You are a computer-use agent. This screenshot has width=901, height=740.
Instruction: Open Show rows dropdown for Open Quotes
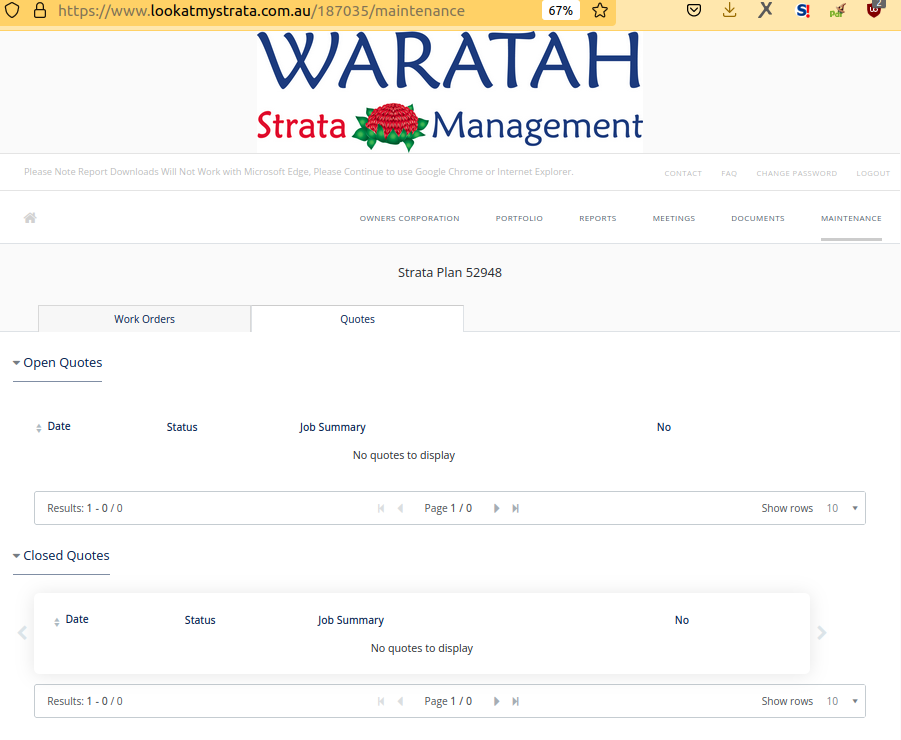pyautogui.click(x=842, y=508)
